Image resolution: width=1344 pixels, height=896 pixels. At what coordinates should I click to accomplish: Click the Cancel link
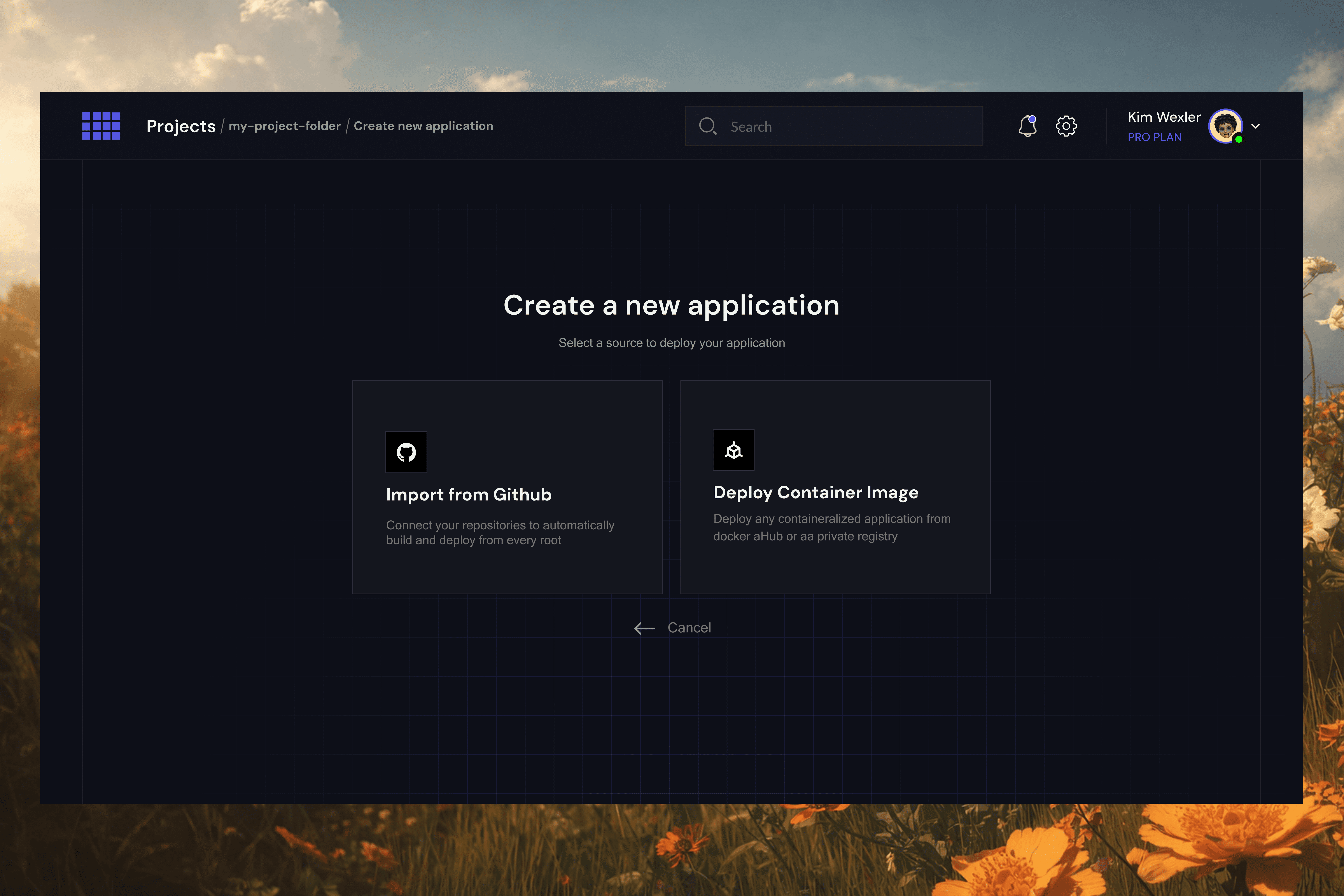689,627
